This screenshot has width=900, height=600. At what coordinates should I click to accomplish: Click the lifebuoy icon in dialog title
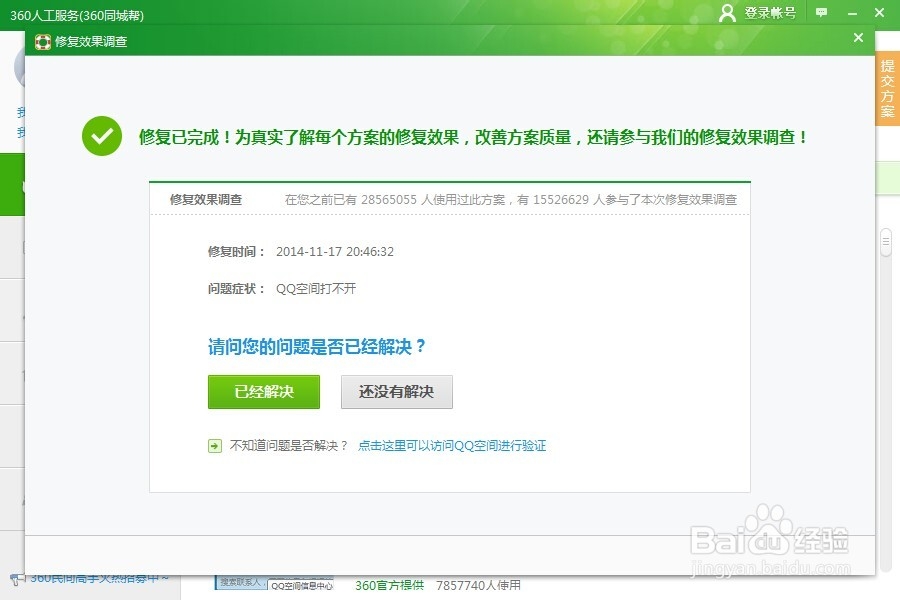(x=43, y=42)
